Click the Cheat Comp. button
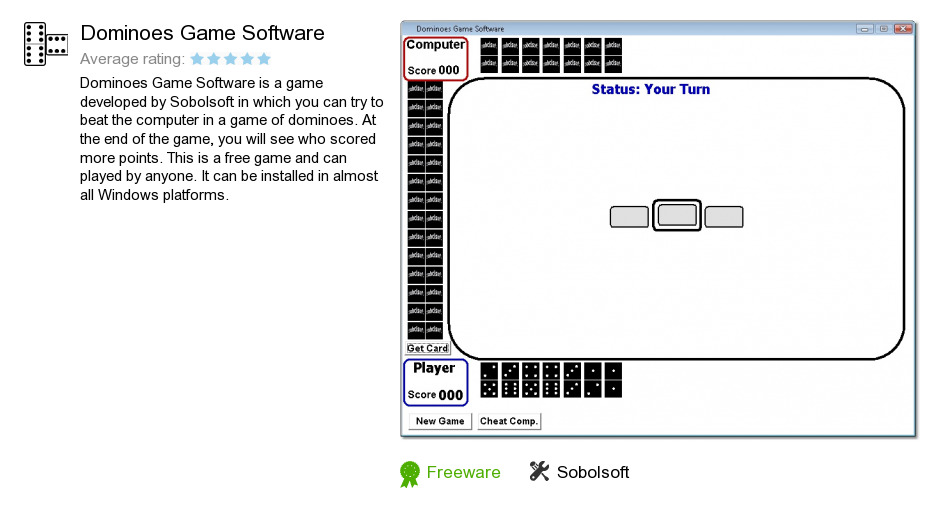This screenshot has width=940, height=518. (509, 421)
